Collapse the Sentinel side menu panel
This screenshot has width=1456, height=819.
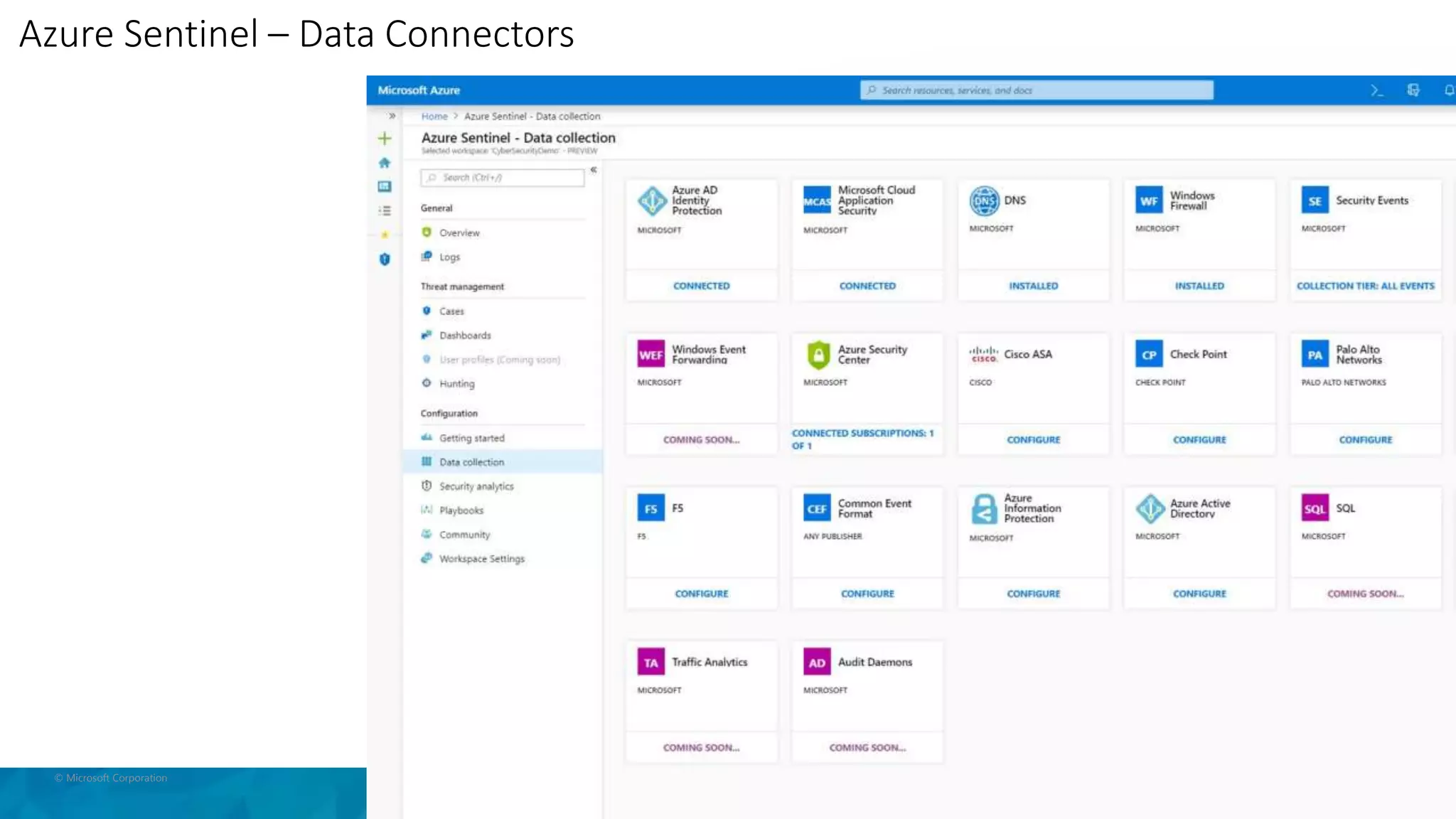pos(593,170)
